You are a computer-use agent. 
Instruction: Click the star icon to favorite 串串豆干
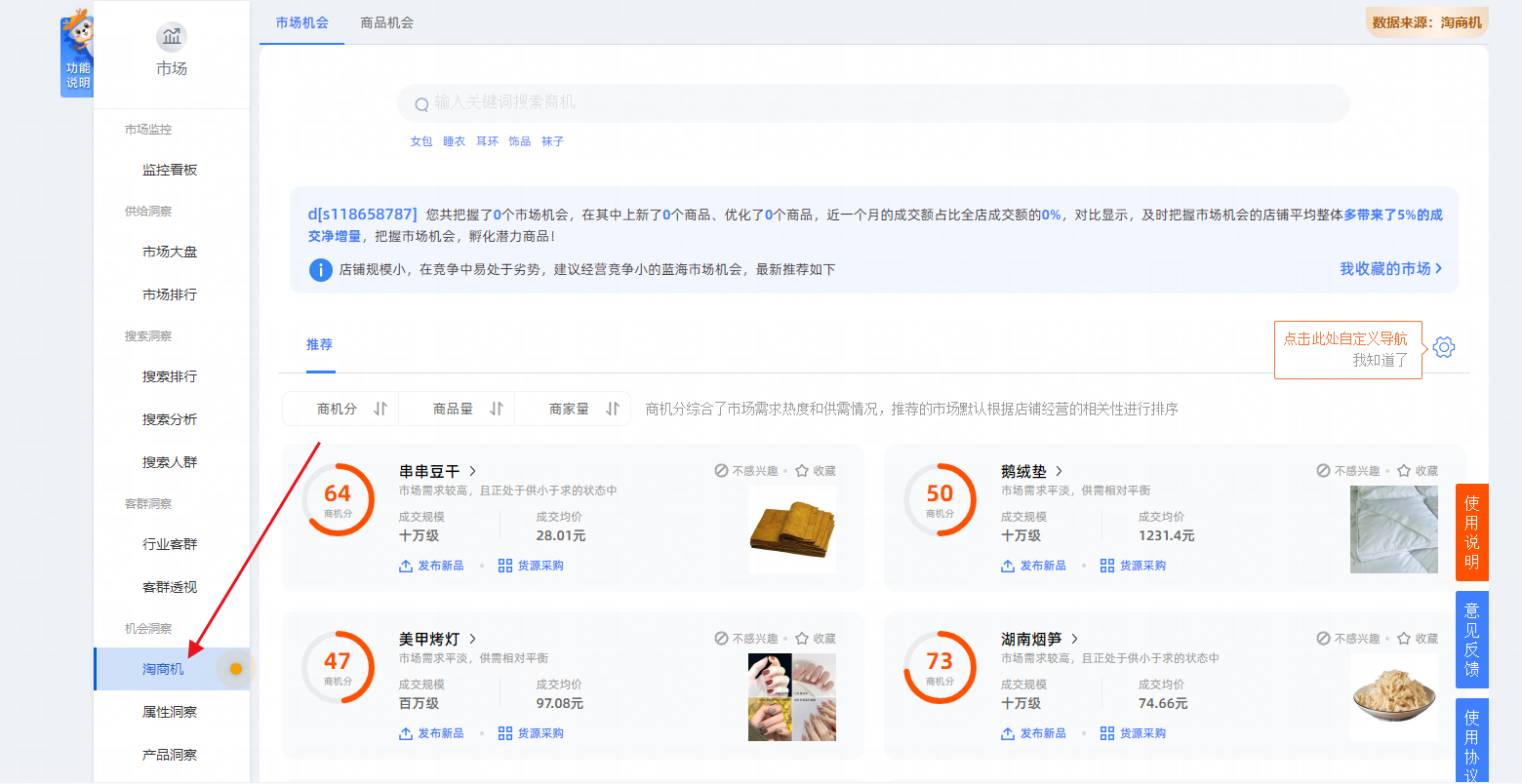802,471
